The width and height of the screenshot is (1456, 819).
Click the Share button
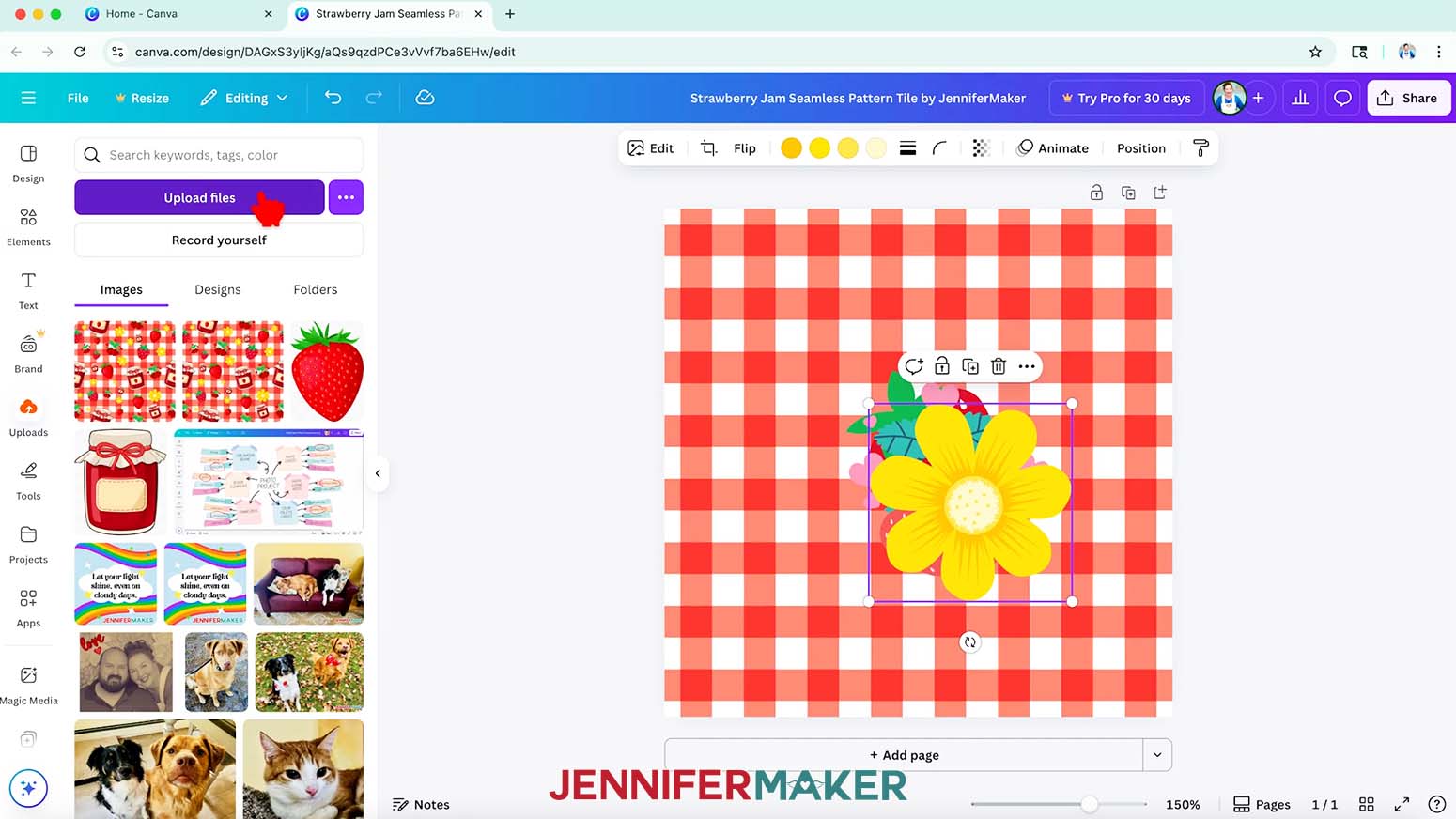click(1409, 98)
